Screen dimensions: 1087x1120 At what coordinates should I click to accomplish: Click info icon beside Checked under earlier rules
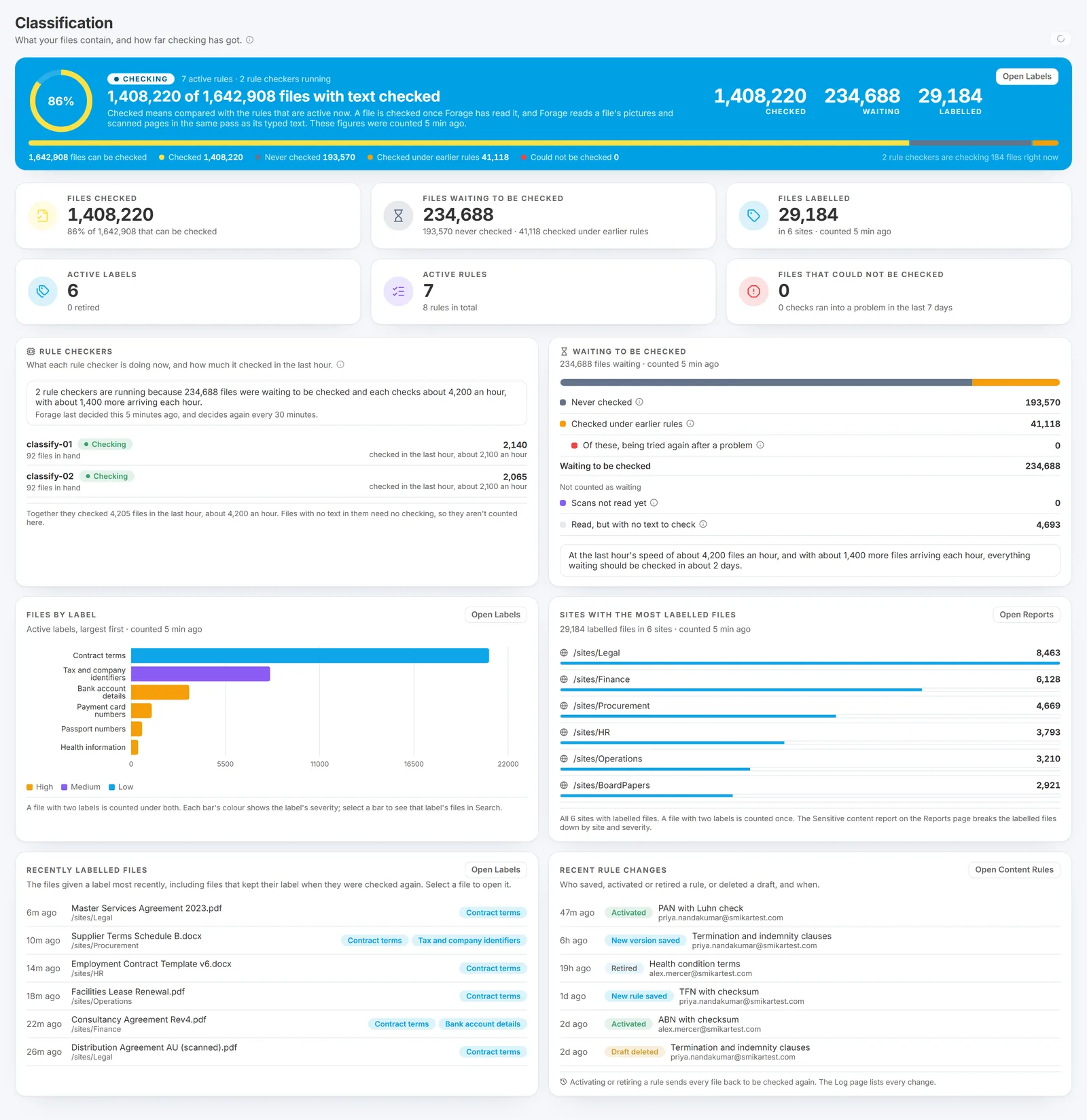tap(690, 424)
